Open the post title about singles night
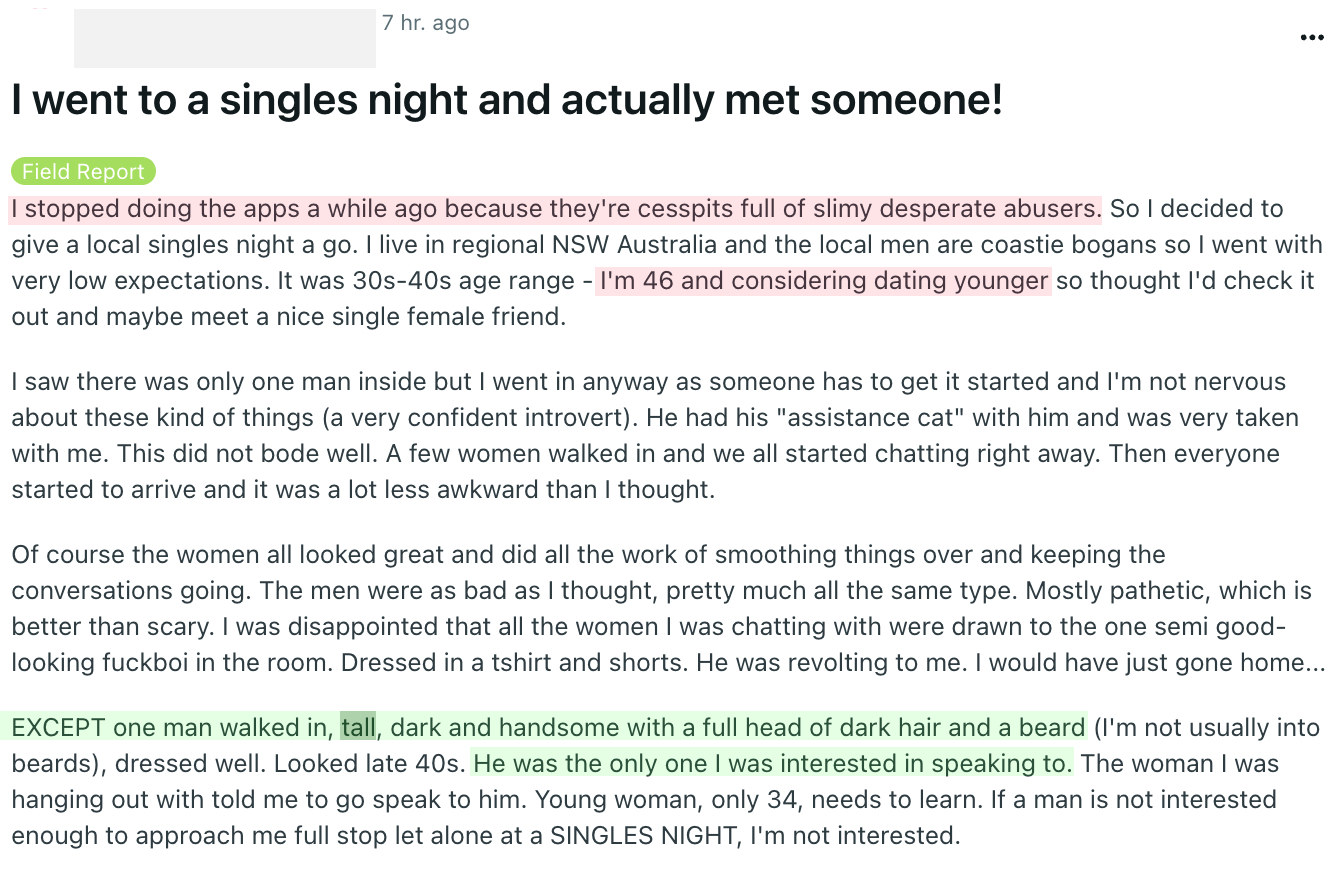Viewport: 1344px width, 874px height. click(x=507, y=101)
